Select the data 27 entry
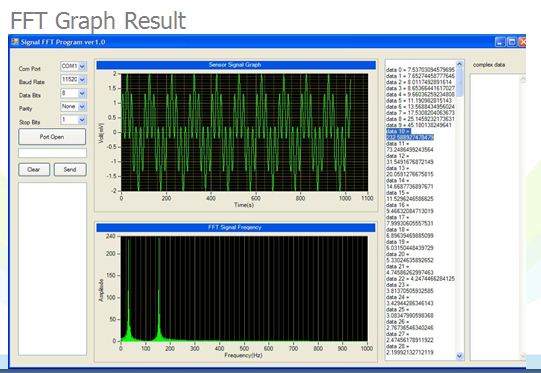The width and height of the screenshot is (541, 373). pyautogui.click(x=410, y=337)
